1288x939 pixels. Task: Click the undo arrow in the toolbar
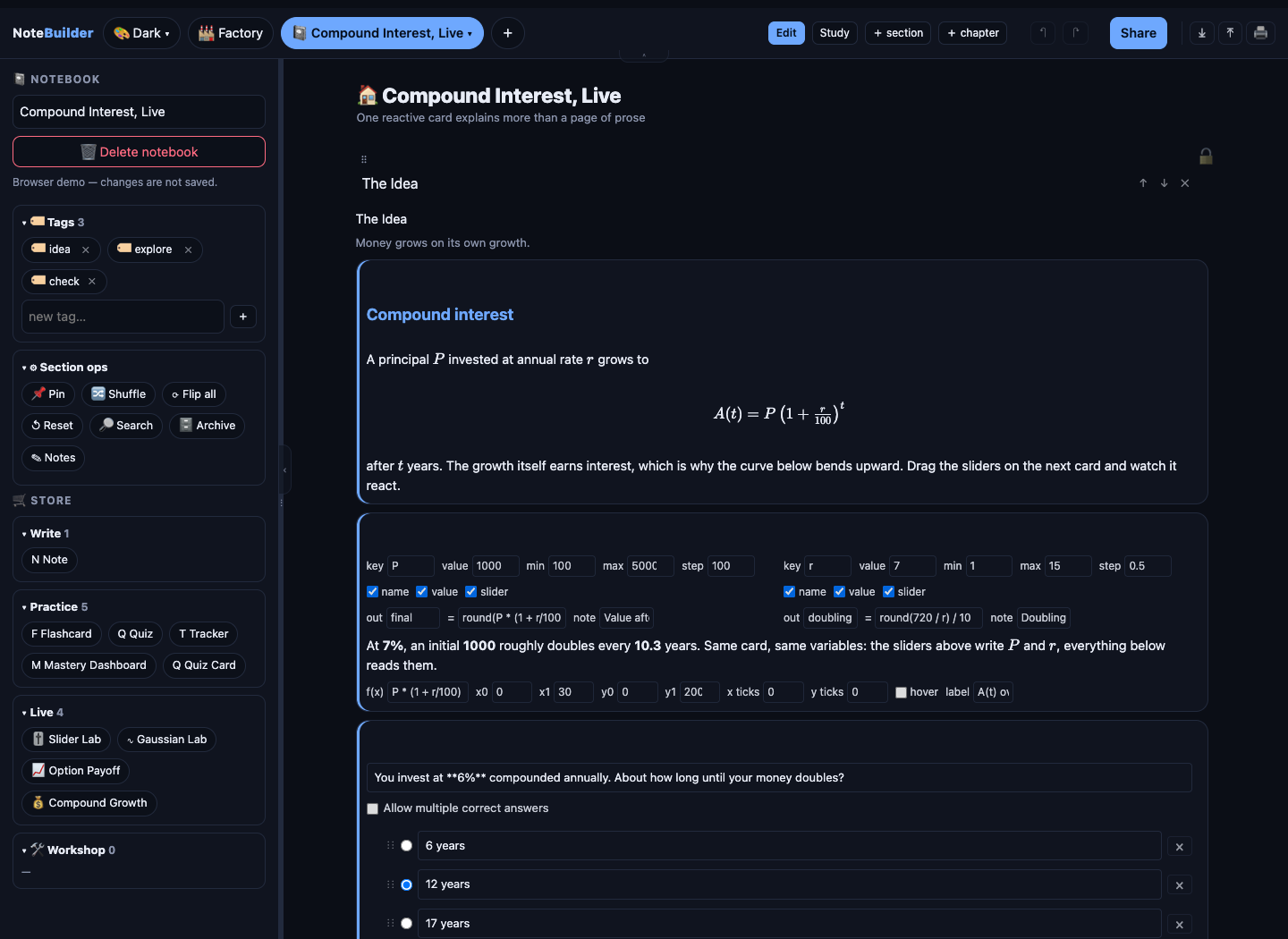click(1043, 33)
